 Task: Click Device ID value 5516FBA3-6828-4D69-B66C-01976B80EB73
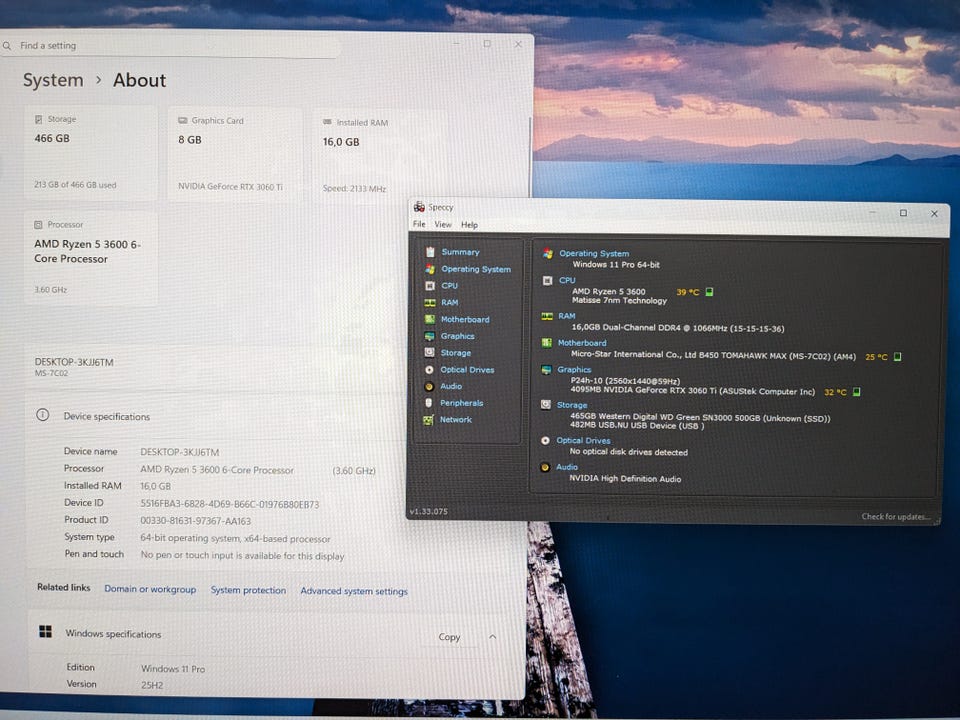tap(230, 504)
